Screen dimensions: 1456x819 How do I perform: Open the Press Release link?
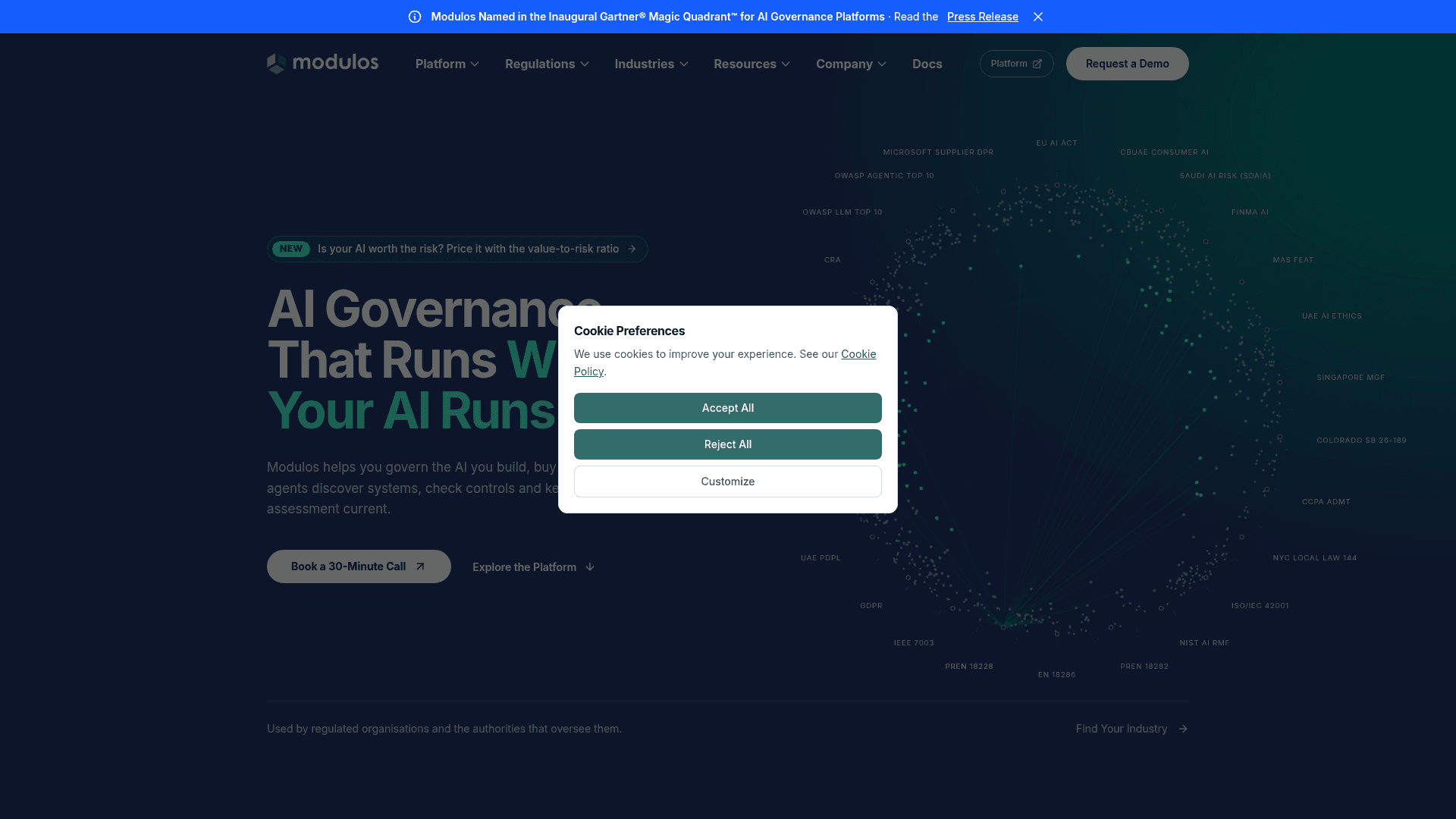(x=983, y=17)
